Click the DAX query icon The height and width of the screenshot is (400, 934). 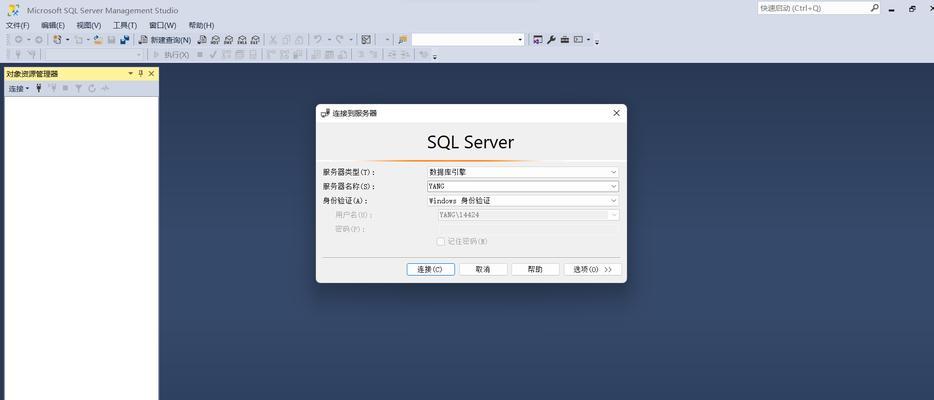coord(255,40)
